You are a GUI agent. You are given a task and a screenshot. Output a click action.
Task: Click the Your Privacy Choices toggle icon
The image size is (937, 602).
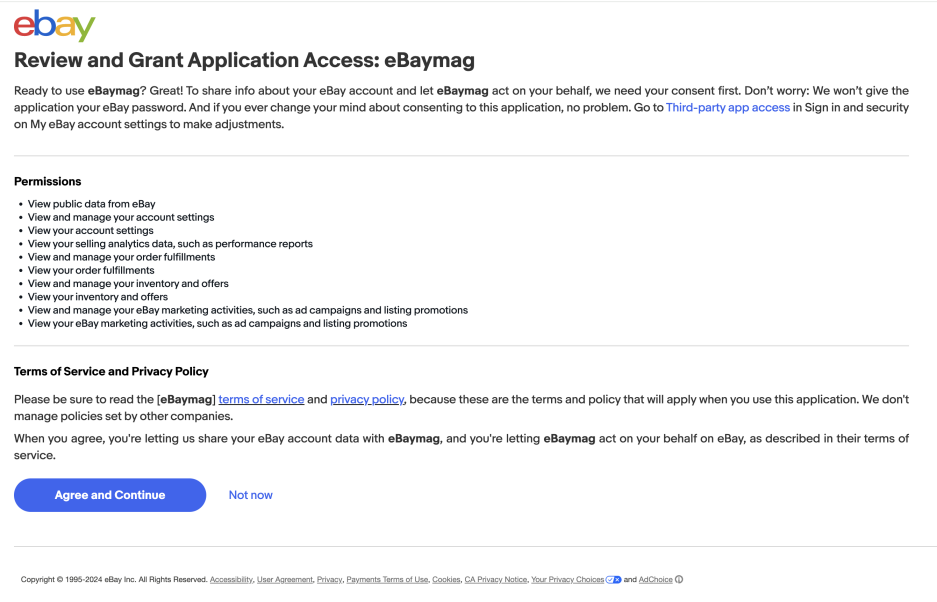click(x=611, y=579)
